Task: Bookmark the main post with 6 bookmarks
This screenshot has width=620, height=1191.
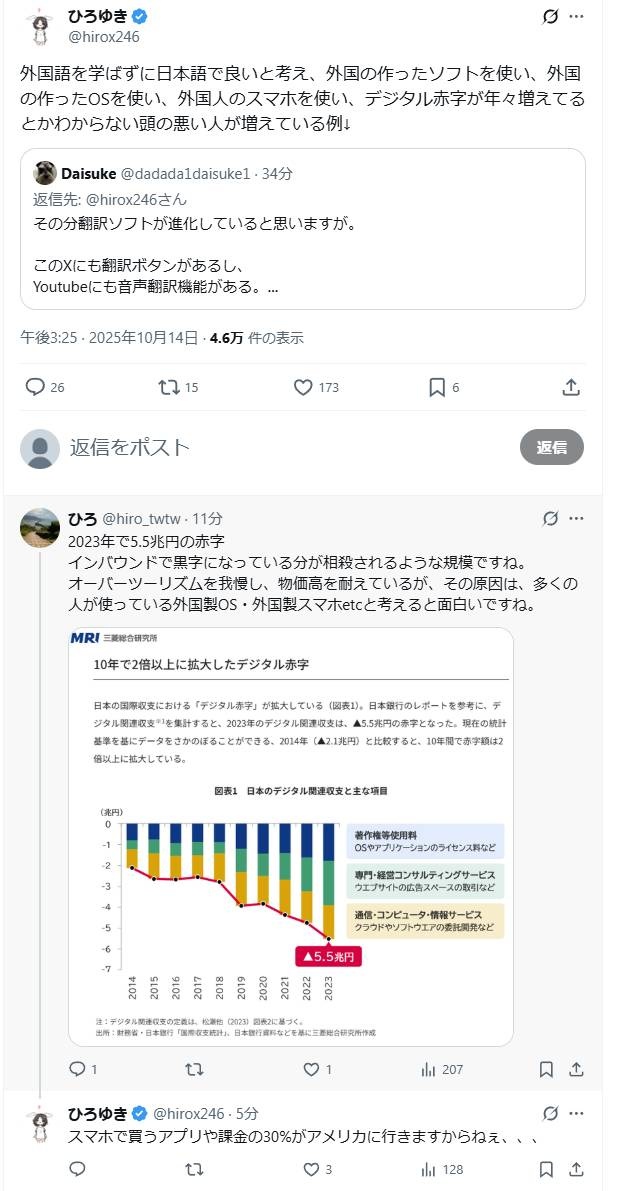Action: pyautogui.click(x=437, y=387)
